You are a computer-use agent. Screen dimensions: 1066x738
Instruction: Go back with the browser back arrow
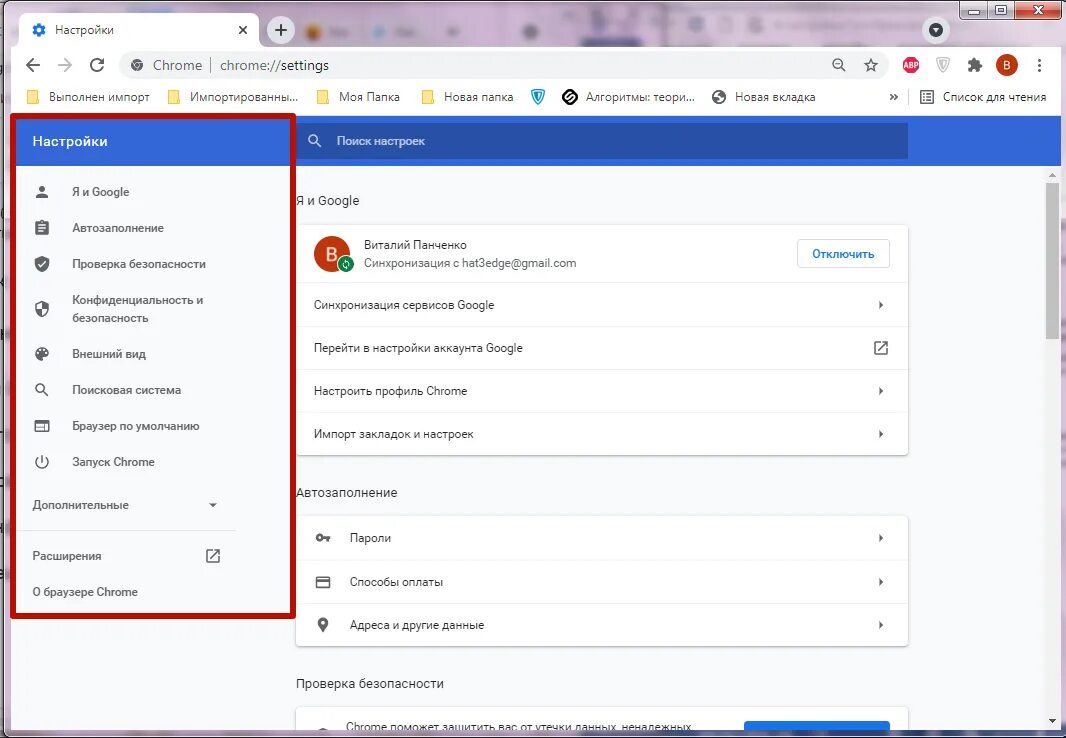(33, 65)
